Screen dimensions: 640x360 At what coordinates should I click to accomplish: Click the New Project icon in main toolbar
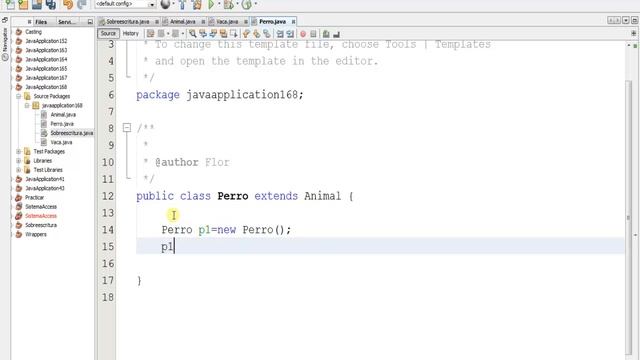pos(23,4)
